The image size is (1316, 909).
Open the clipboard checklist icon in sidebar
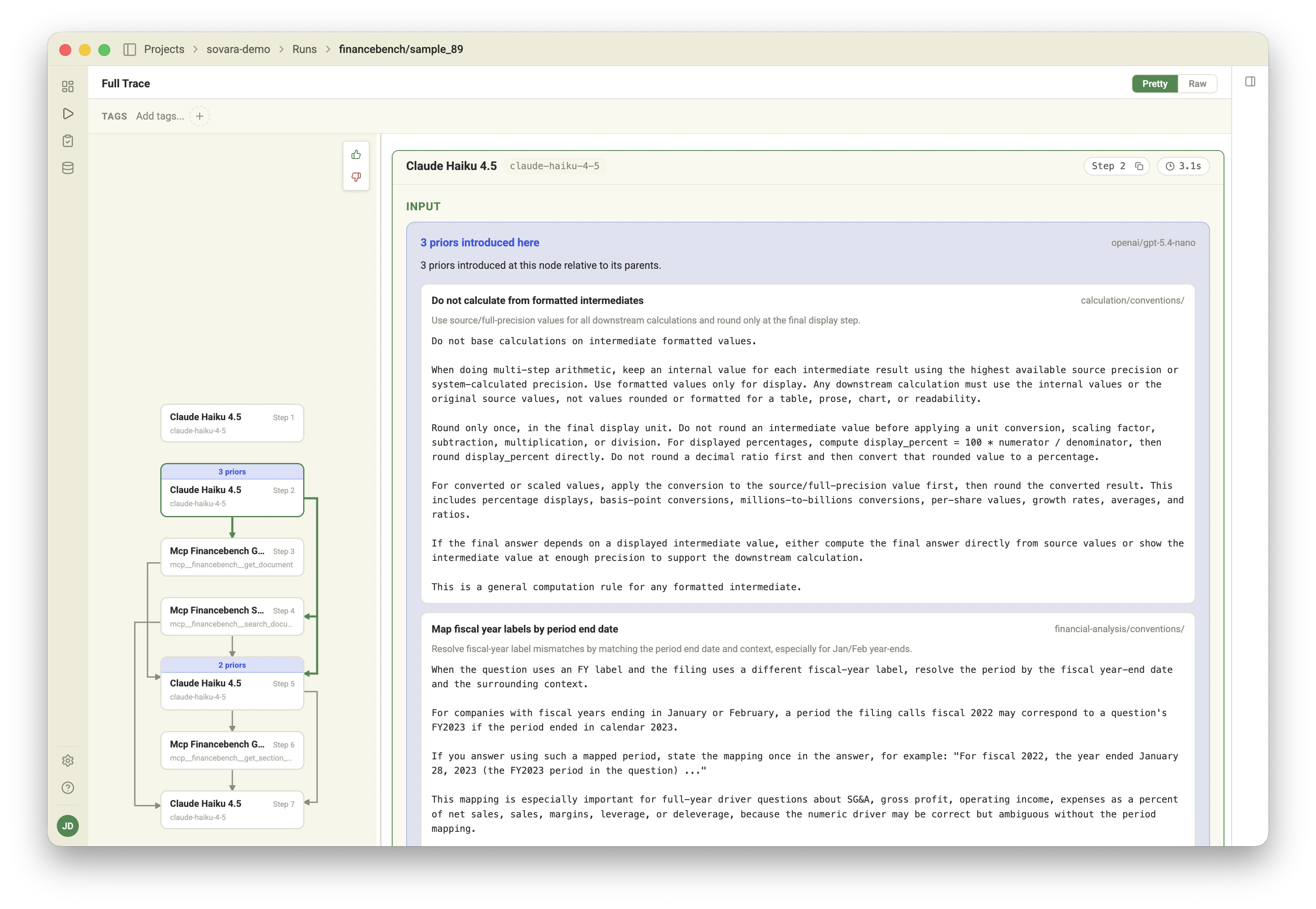(68, 141)
